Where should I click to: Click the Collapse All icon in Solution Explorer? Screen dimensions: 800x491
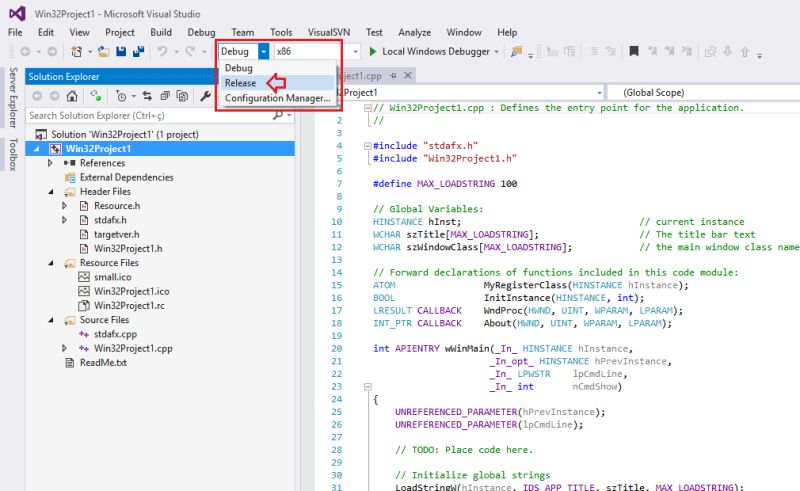tap(165, 96)
